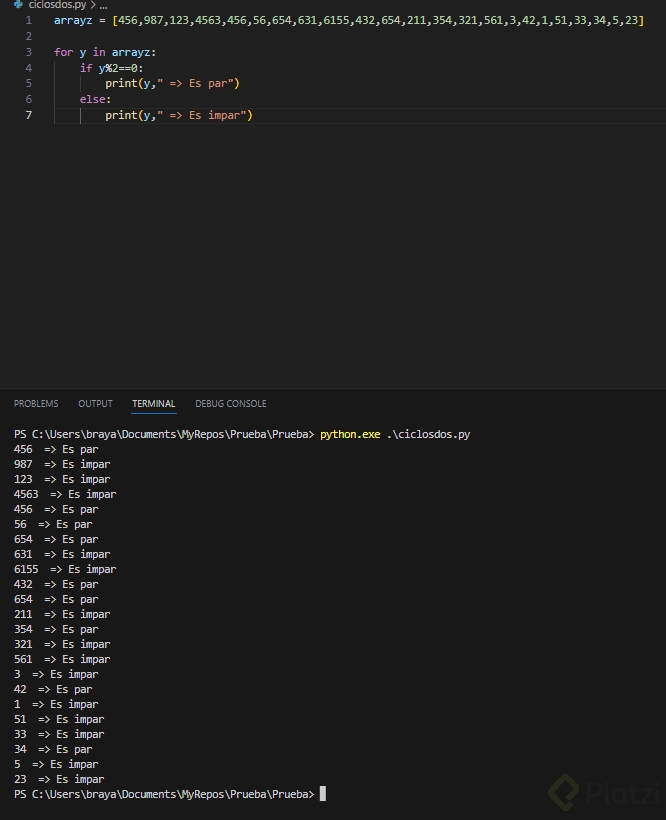This screenshot has height=820, width=666.
Task: Click line number 2 in the gutter
Action: coord(29,36)
